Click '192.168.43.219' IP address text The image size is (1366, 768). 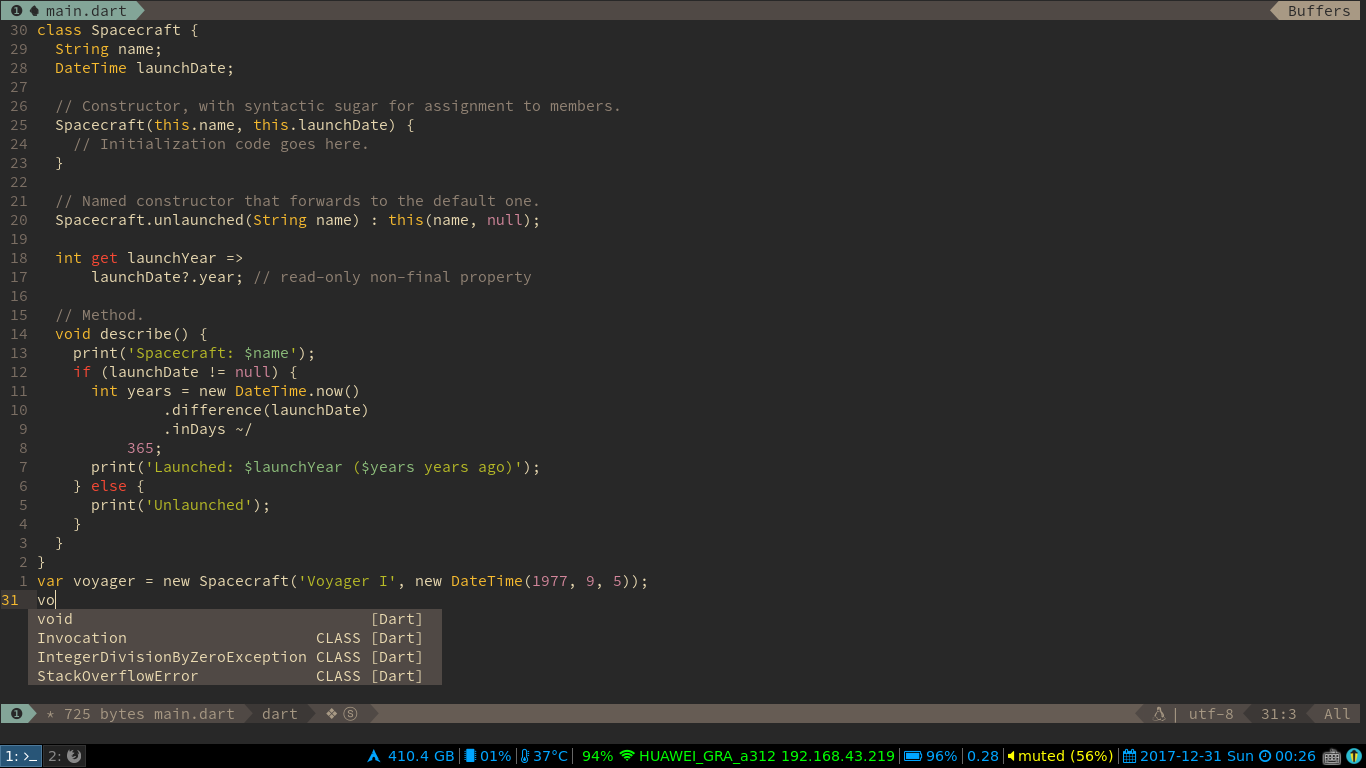[838, 756]
